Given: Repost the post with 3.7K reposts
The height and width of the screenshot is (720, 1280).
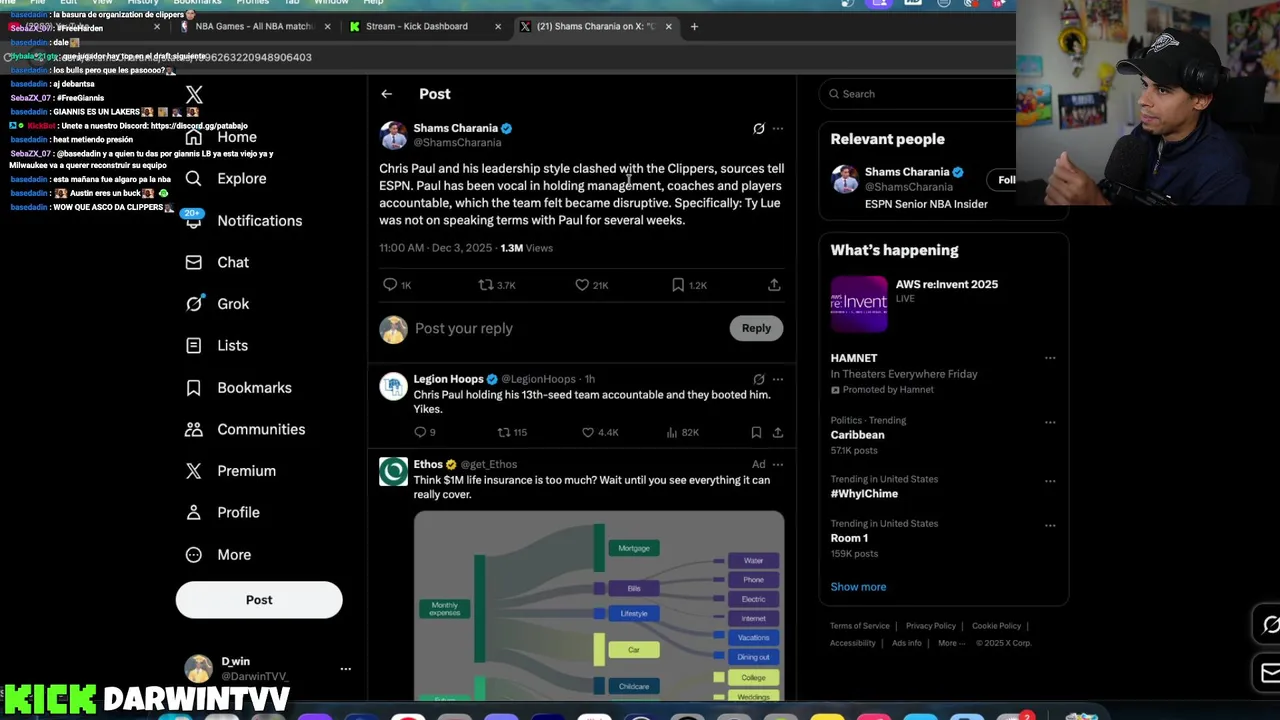Looking at the screenshot, I should click(497, 285).
